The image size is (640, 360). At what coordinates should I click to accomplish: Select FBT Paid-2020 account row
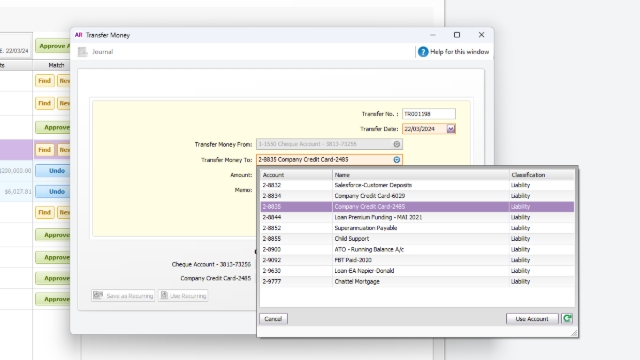(x=417, y=260)
